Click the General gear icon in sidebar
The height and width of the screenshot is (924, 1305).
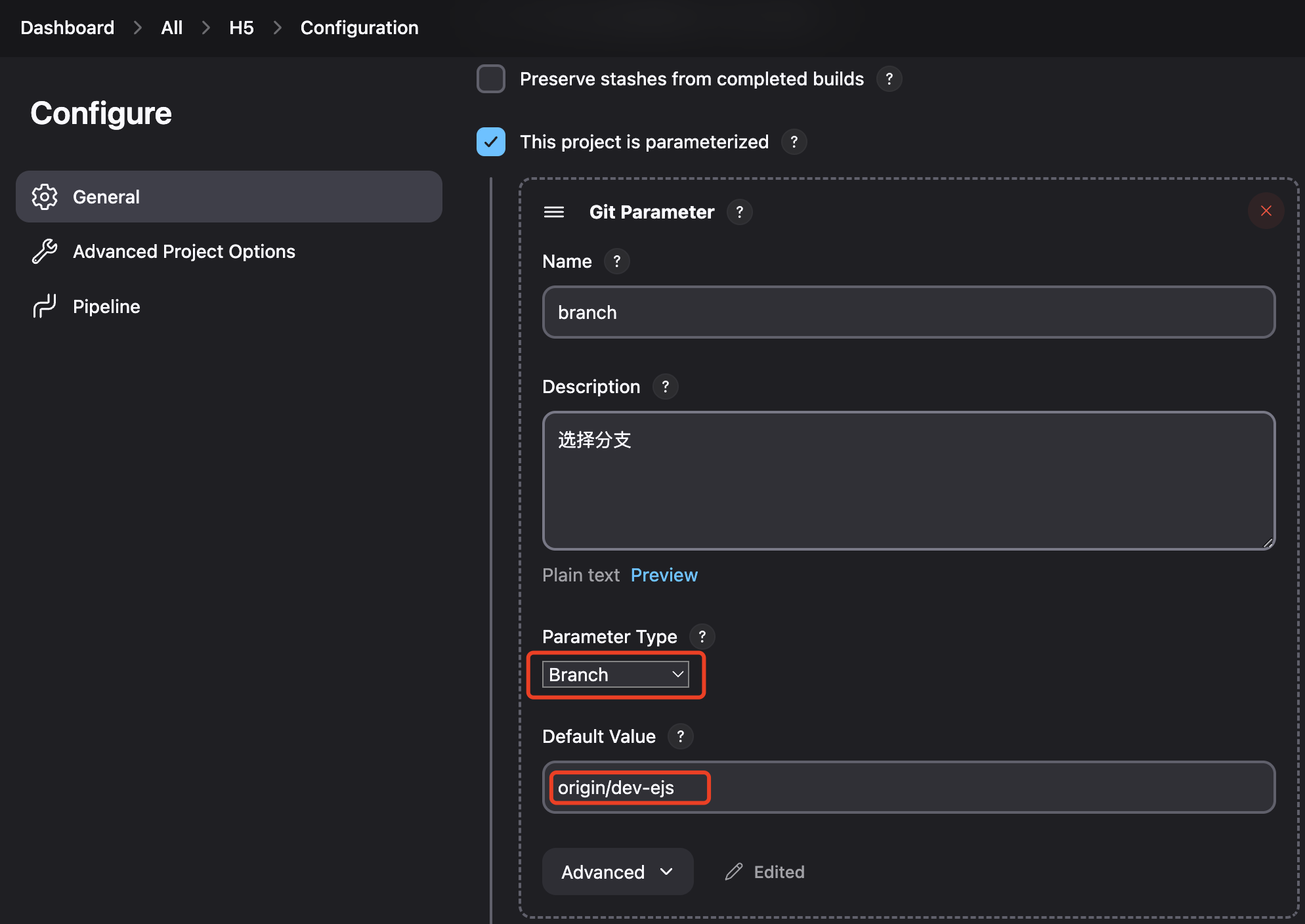click(x=45, y=197)
